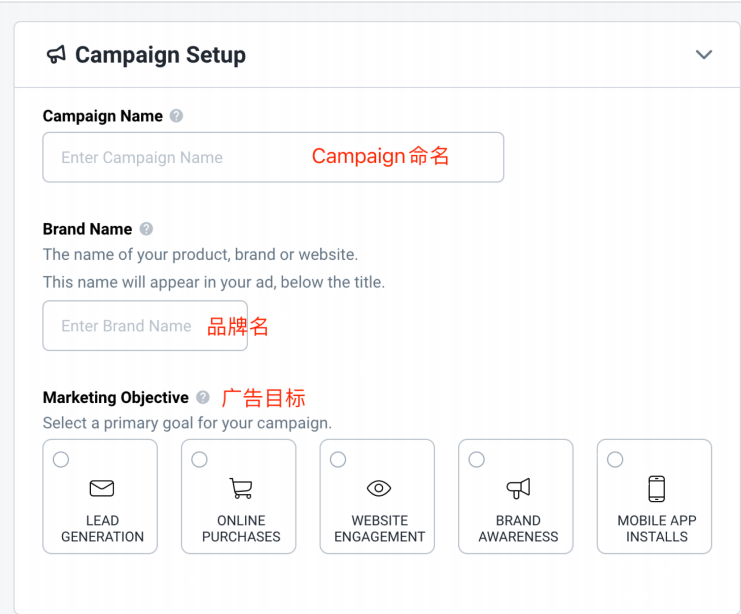
Task: Click the help icon next to Brand Name
Action: tap(146, 229)
